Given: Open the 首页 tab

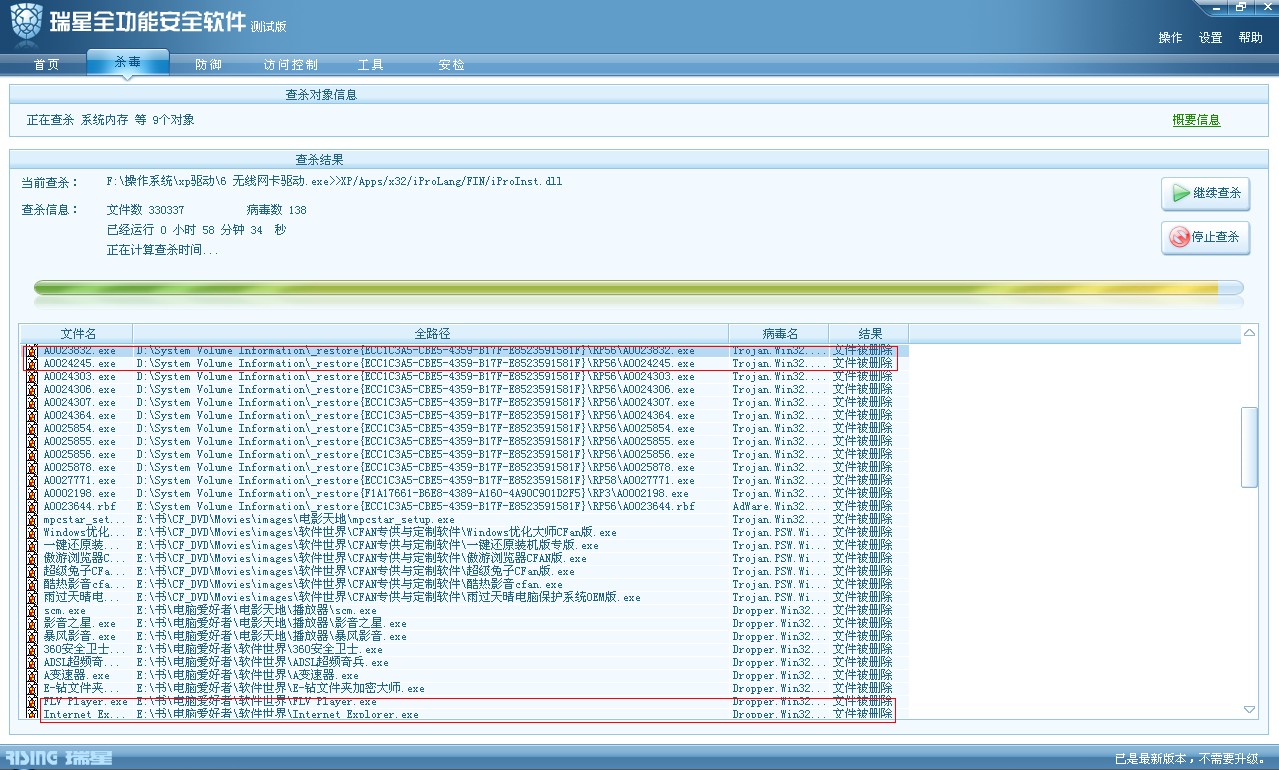Looking at the screenshot, I should tap(46, 65).
